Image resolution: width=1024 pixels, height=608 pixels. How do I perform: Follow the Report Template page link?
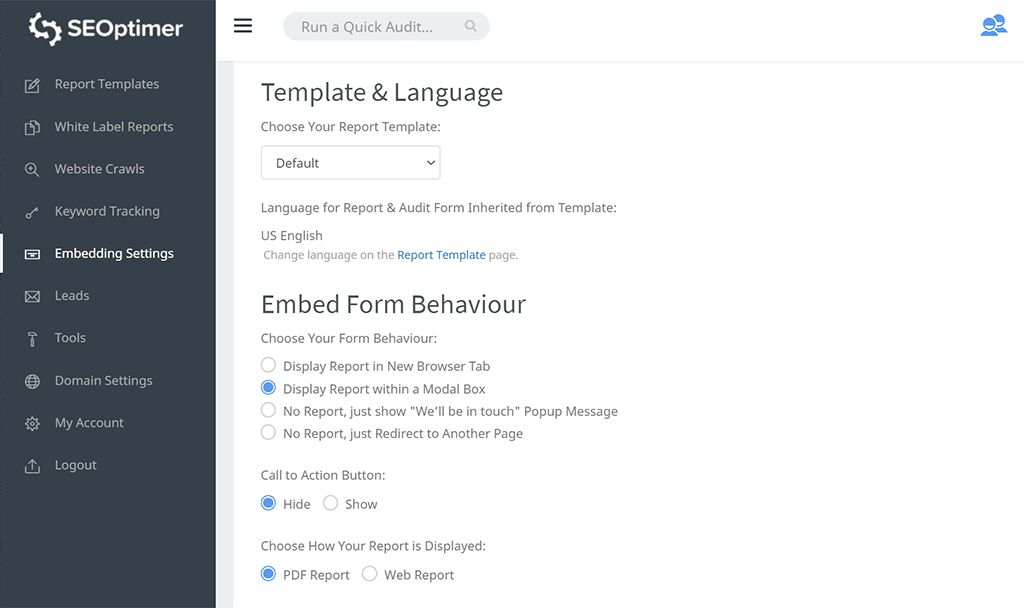[x=441, y=255]
